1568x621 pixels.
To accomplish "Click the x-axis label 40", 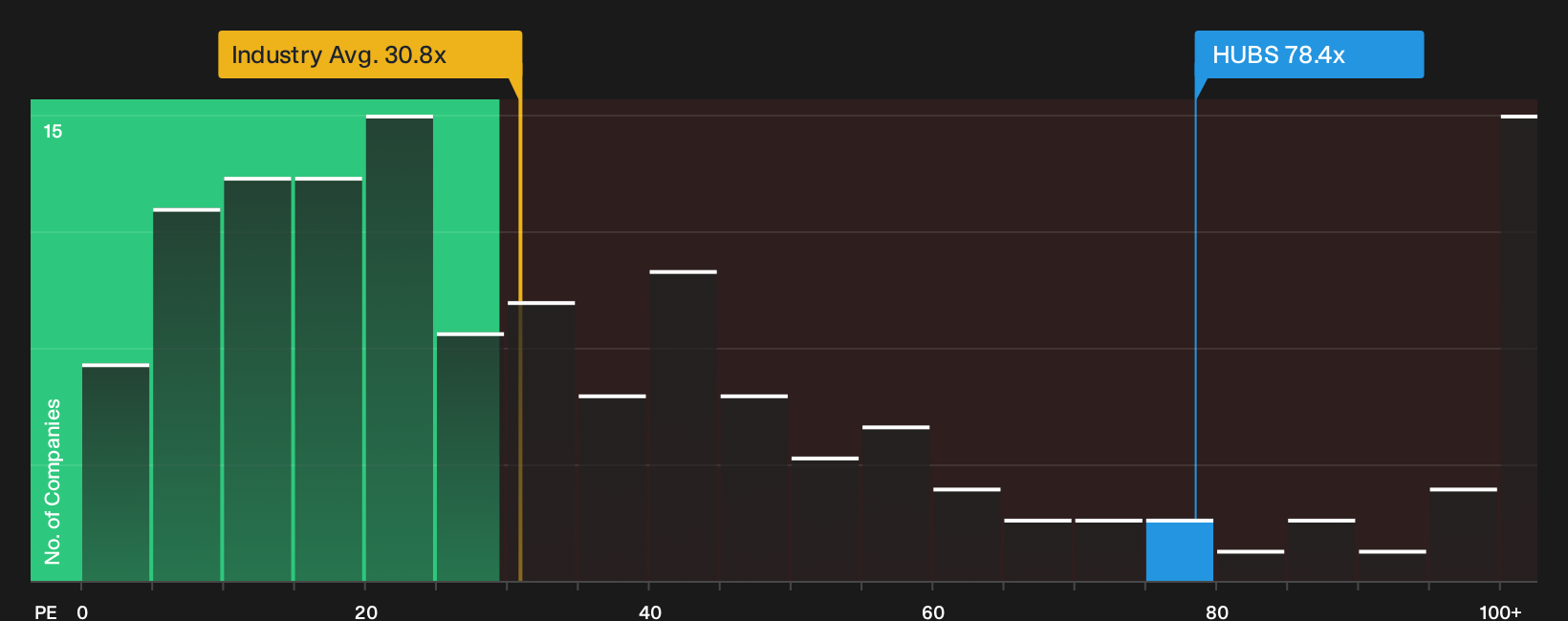I will 650,611.
